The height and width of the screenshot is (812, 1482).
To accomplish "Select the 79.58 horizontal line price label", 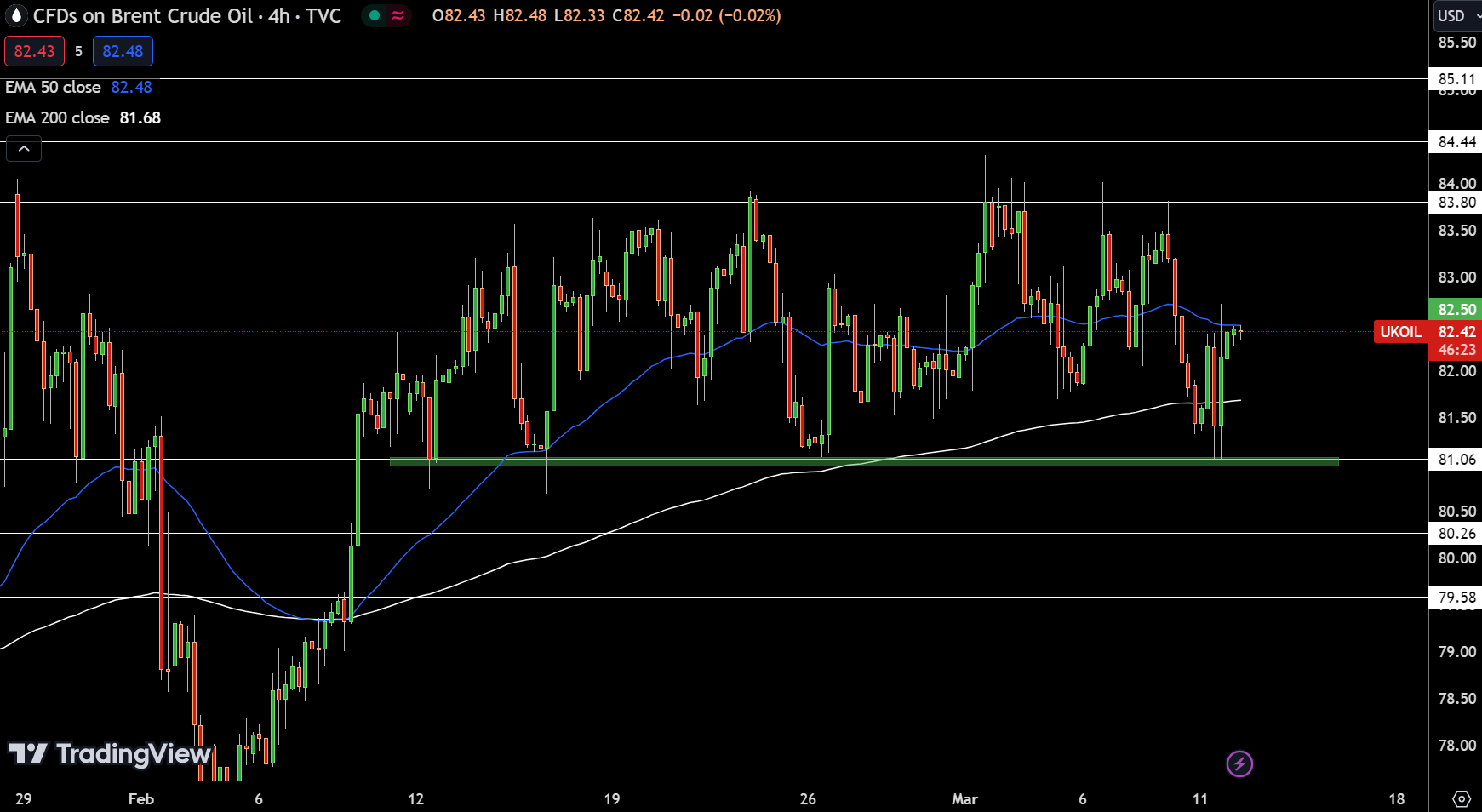I will tap(1456, 598).
